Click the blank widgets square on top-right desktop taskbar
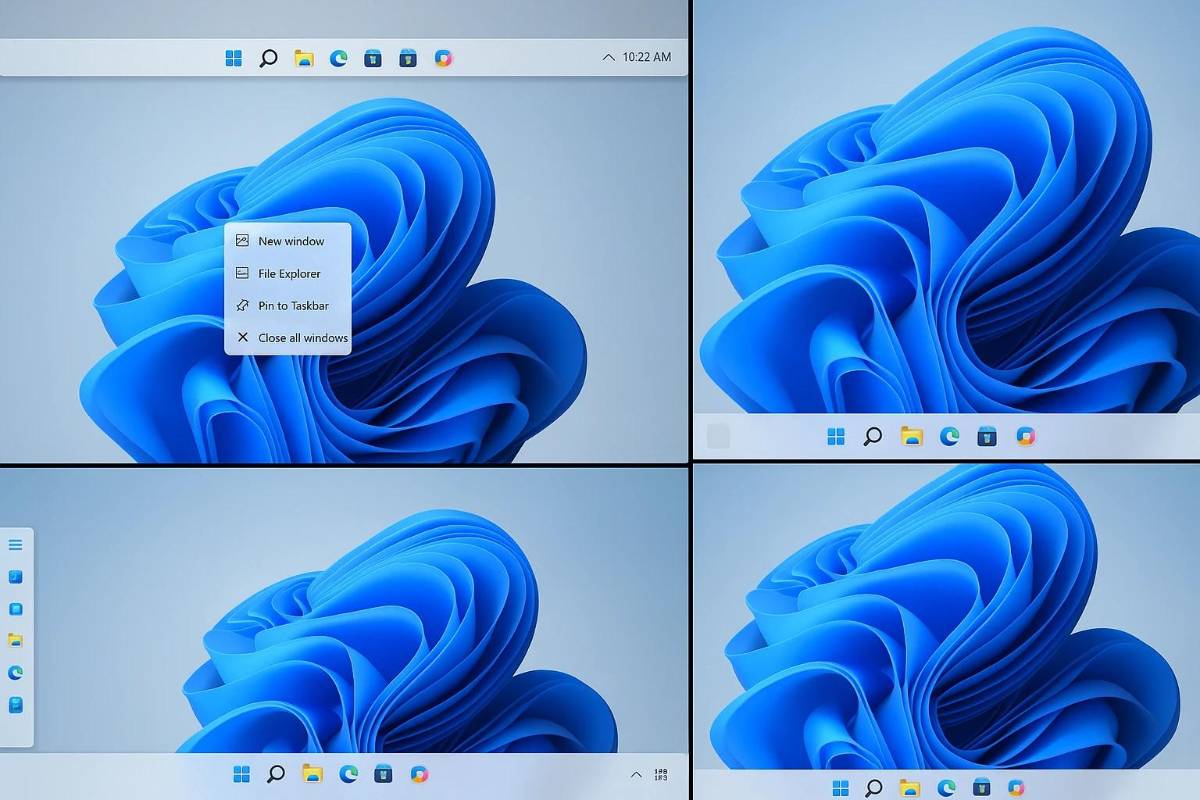 718,436
